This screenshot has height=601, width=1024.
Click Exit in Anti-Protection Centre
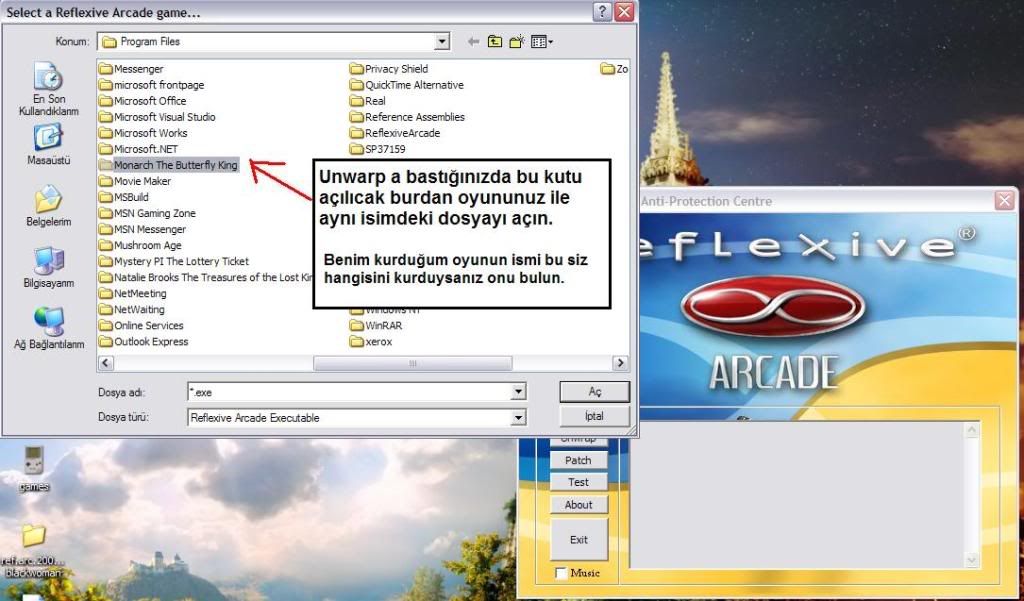pos(579,540)
